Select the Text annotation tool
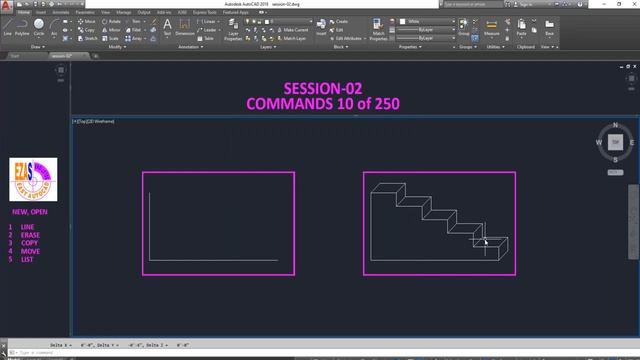Viewport: 640px width, 360px height. [167, 28]
